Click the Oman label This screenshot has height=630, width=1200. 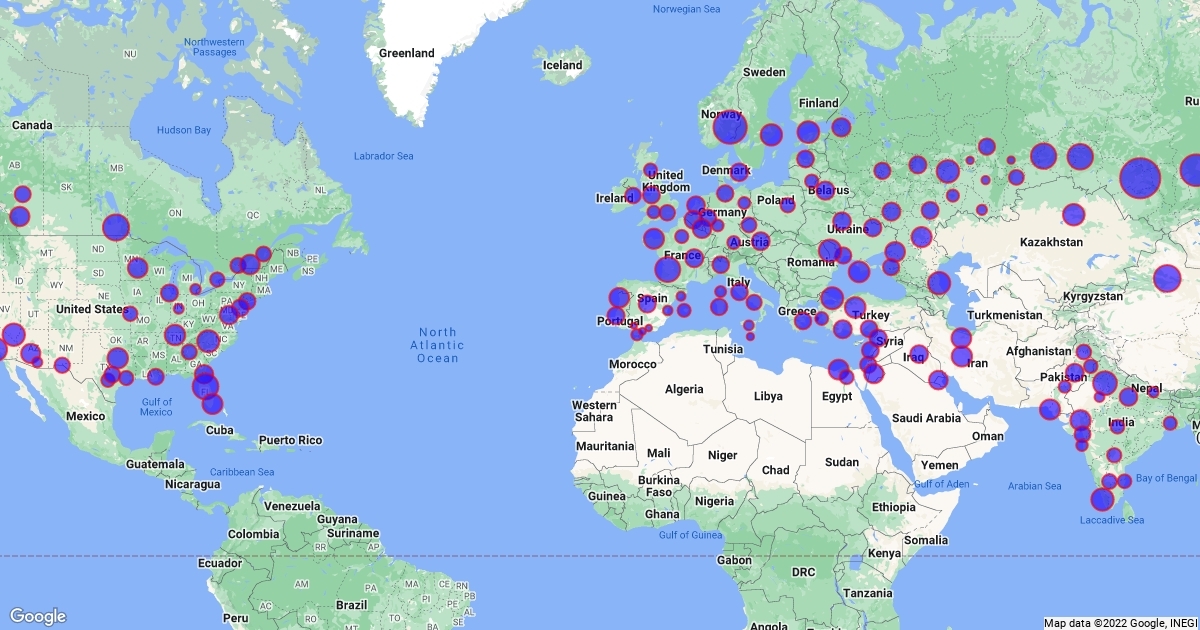tap(987, 436)
